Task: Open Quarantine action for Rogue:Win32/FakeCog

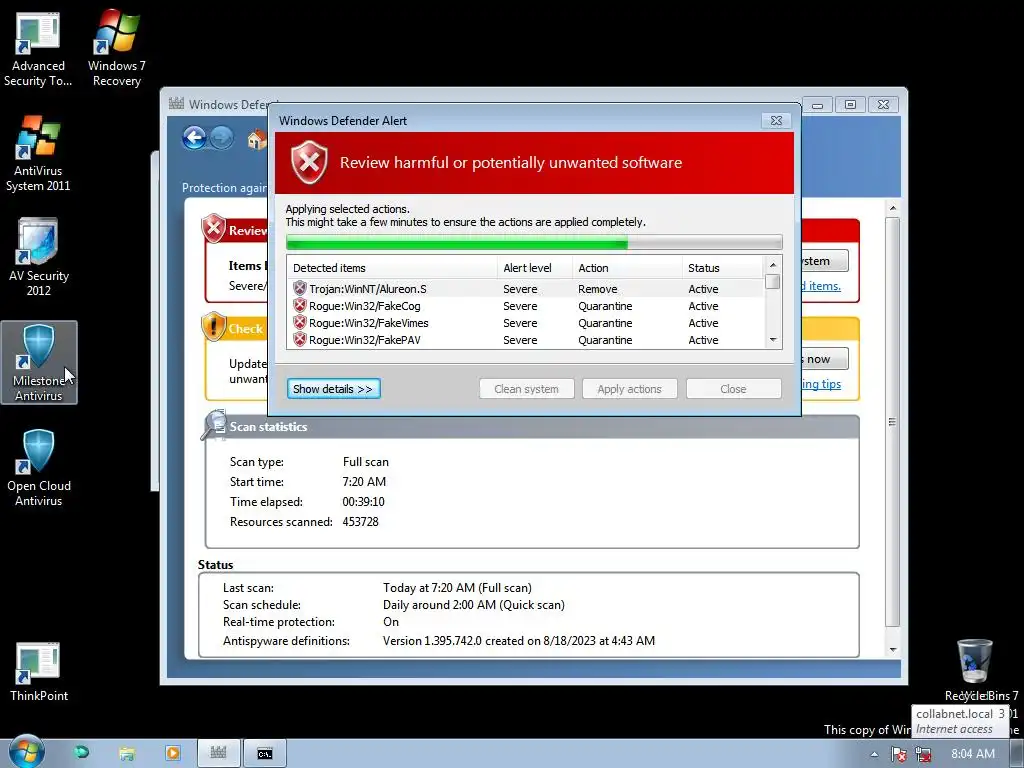Action: tap(605, 306)
